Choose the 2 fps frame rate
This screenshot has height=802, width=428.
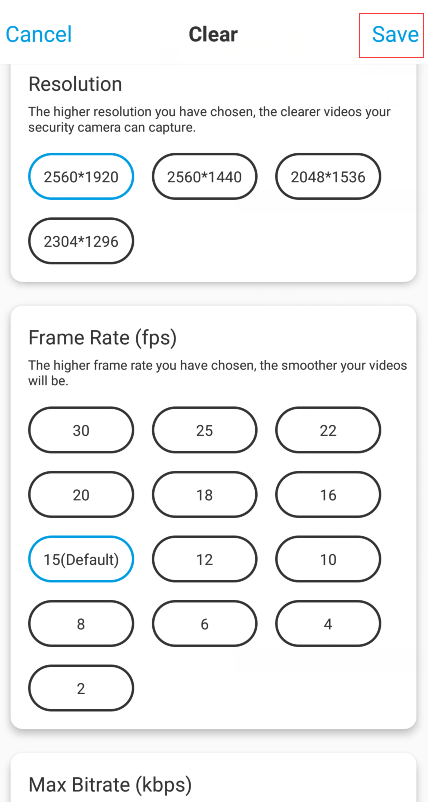tap(81, 688)
